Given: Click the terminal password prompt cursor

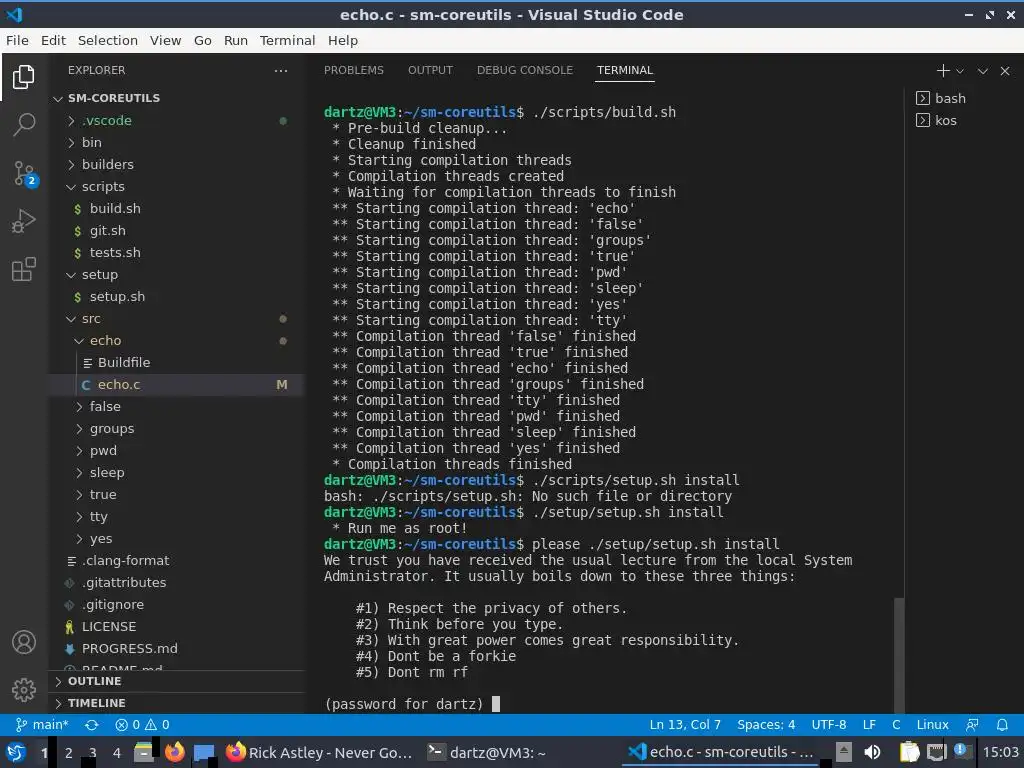Looking at the screenshot, I should click(496, 704).
